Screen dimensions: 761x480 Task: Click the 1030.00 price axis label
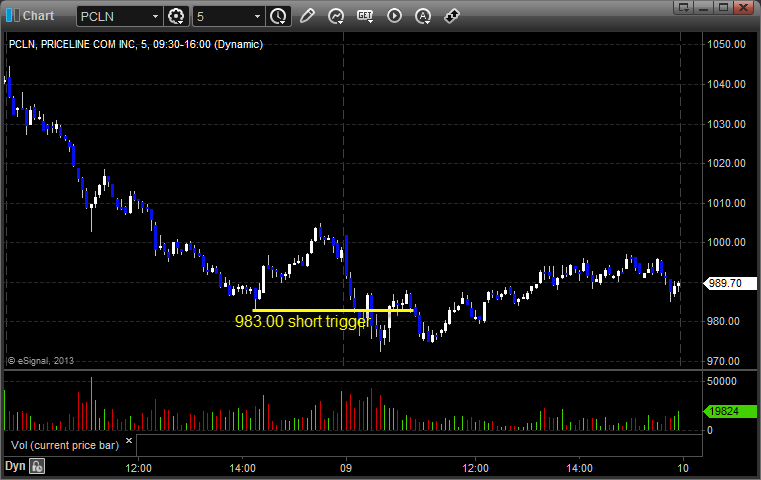726,124
